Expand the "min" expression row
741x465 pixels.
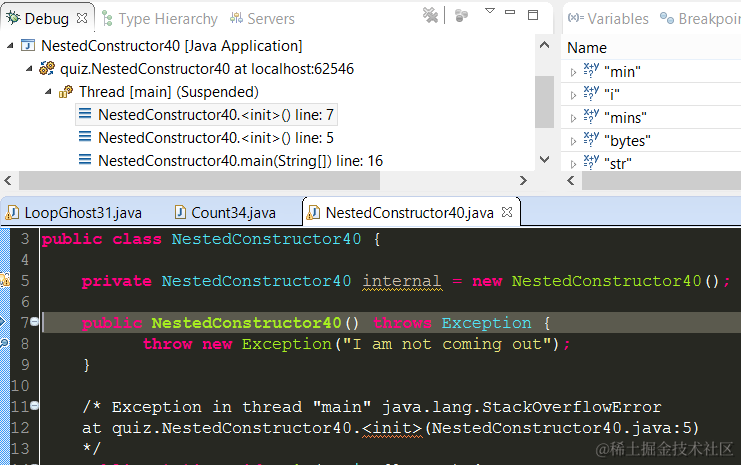pos(573,72)
